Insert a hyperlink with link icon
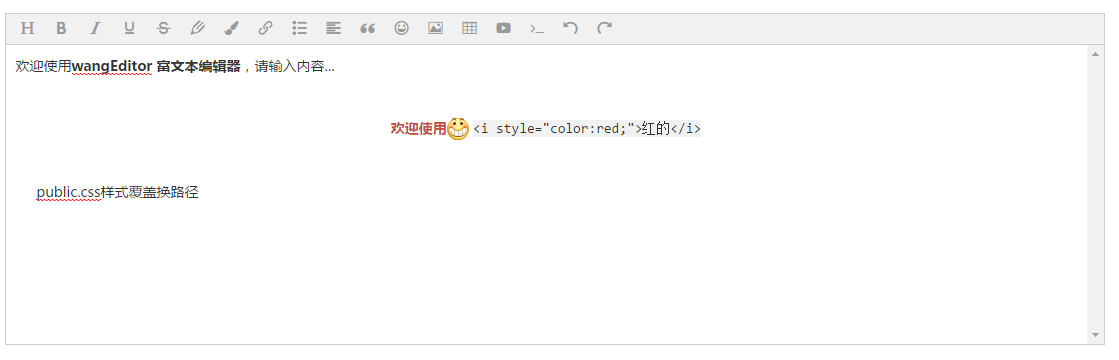Screen dimensions: 1119x360 [265, 29]
